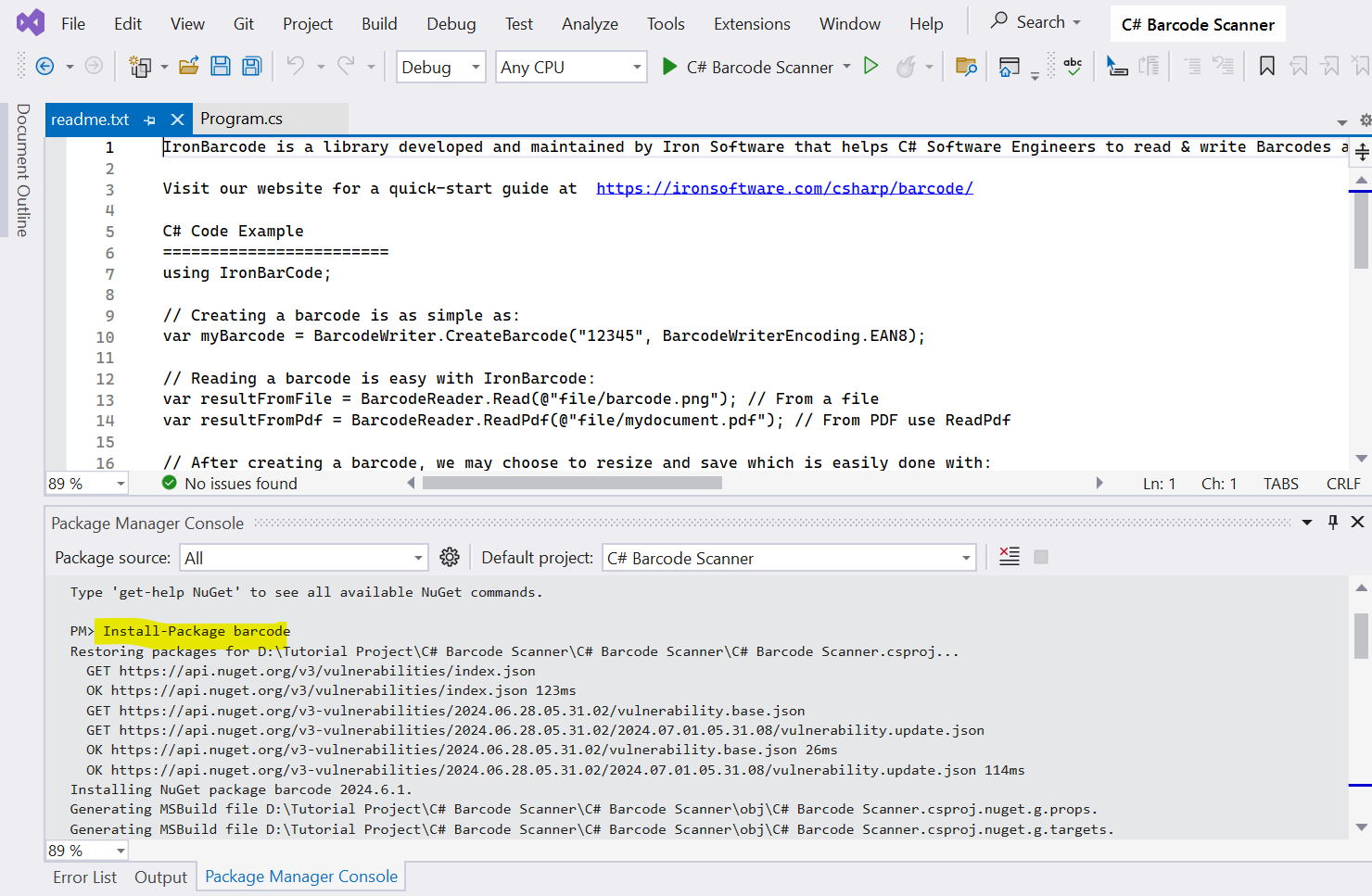
Task: Expand the startup project dropdown arrow
Action: point(846,67)
